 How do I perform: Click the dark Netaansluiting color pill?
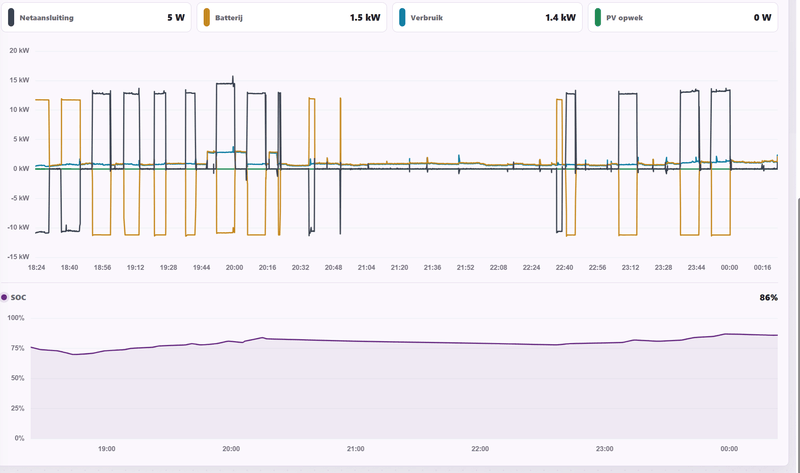tap(11, 17)
